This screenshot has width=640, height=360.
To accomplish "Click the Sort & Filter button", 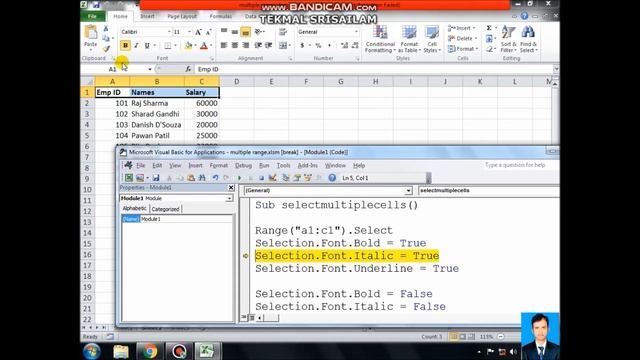I will pyautogui.click(x=509, y=39).
